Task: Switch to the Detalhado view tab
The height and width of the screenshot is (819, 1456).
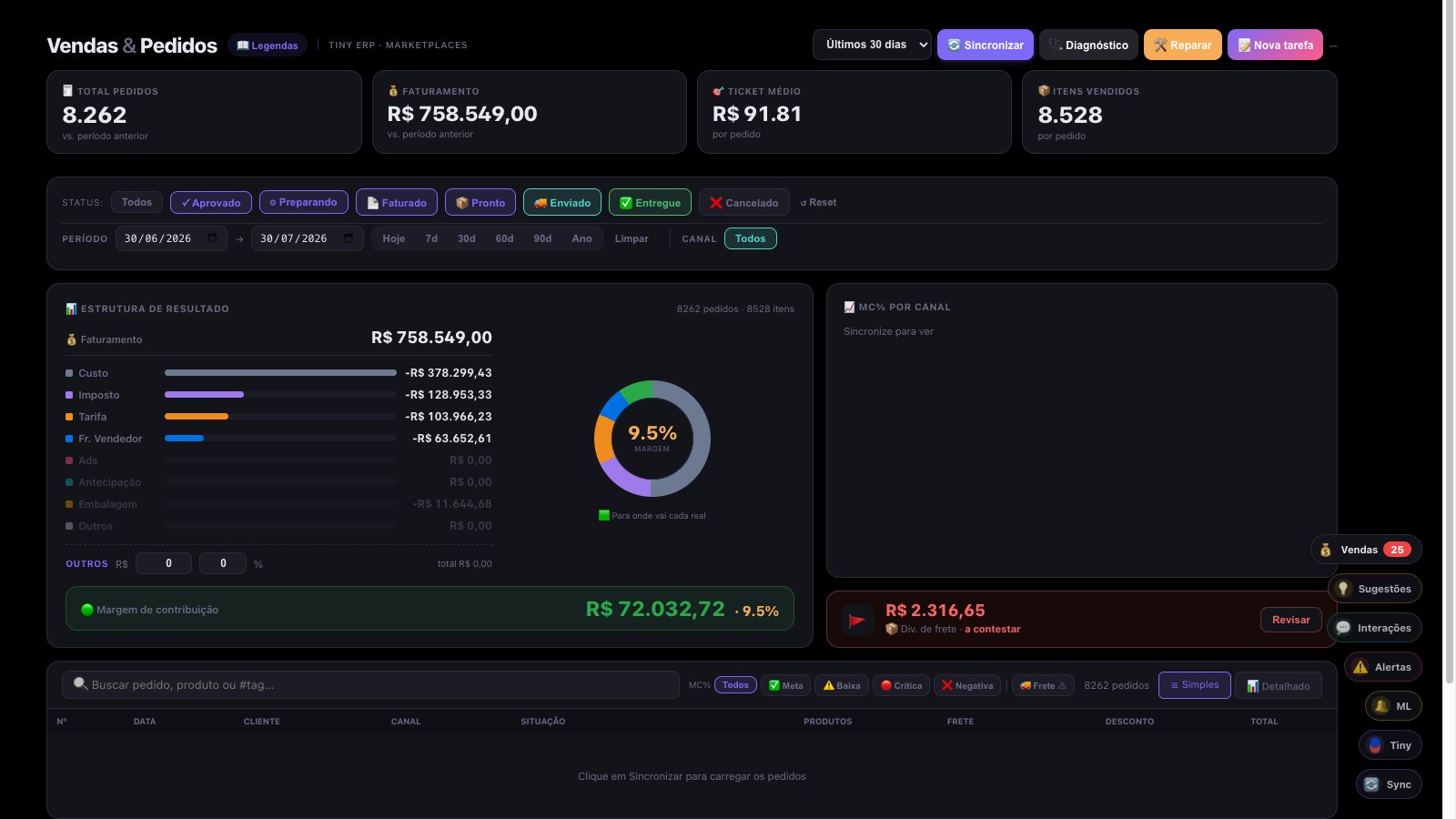Action: 1278,685
